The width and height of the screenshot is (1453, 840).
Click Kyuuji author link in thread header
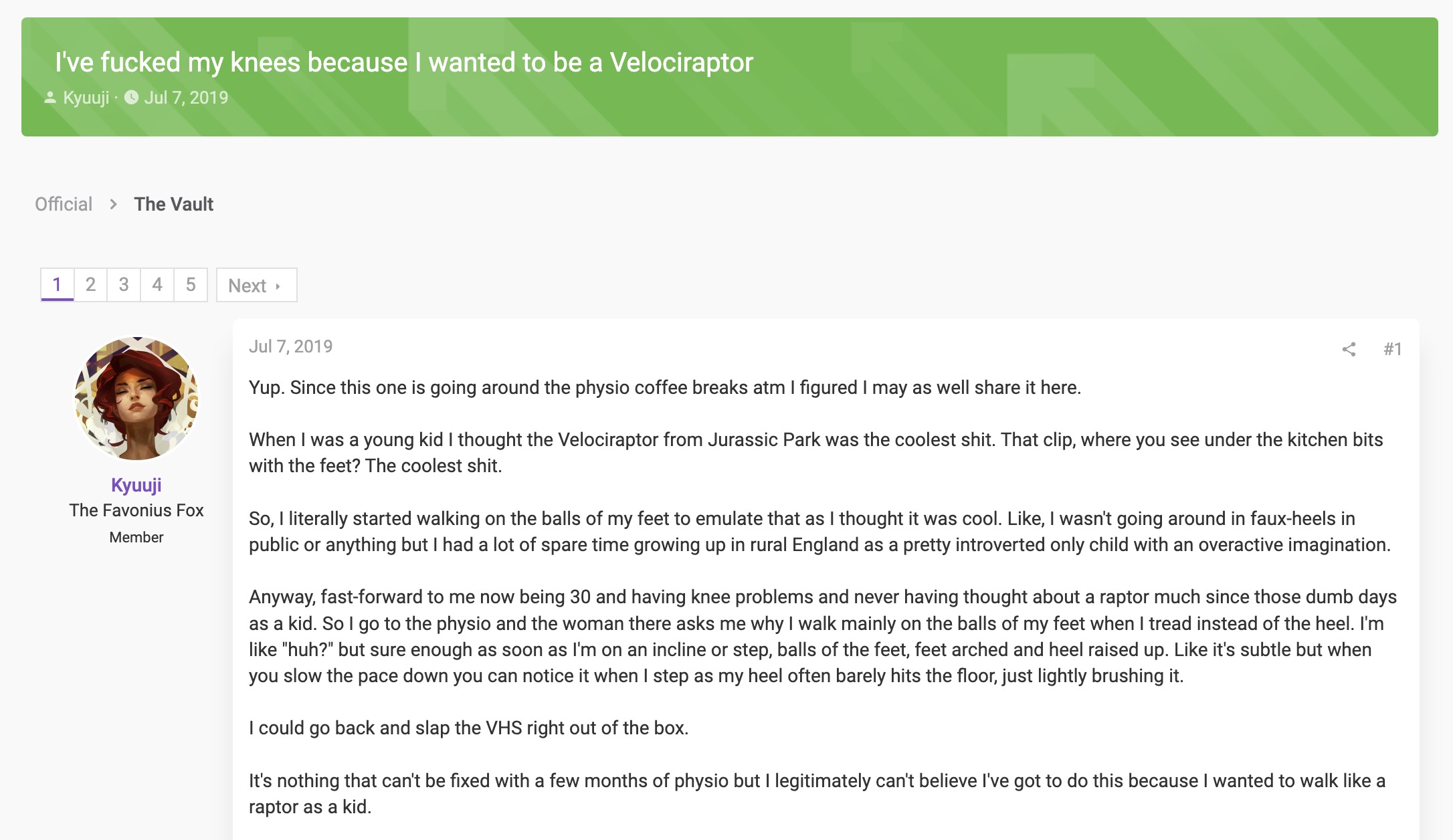point(86,98)
